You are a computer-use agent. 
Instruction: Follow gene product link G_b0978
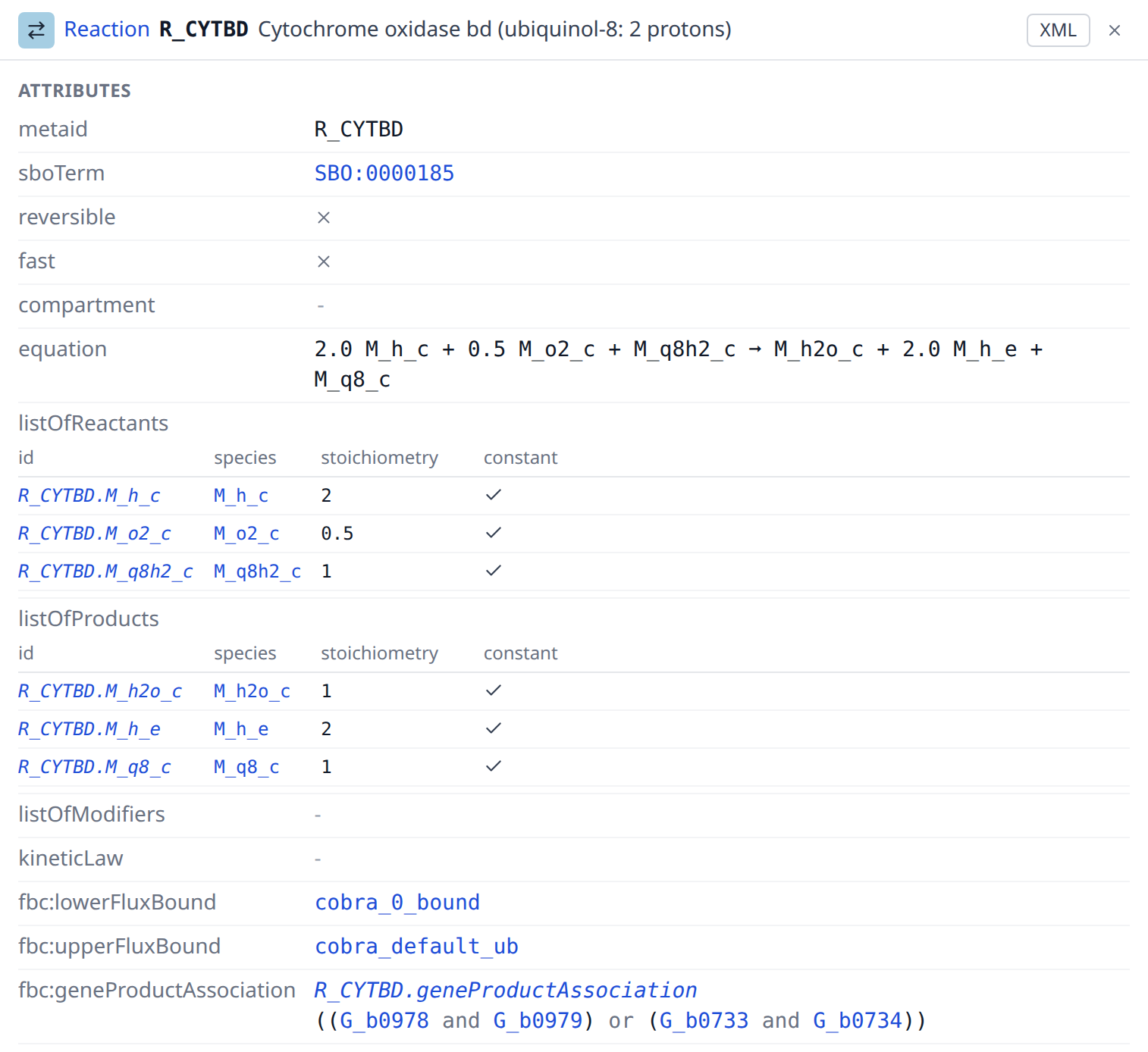pos(384,1021)
